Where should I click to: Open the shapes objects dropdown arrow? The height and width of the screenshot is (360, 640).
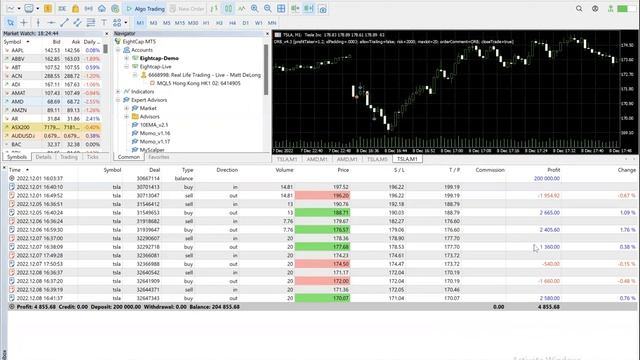coord(126,22)
